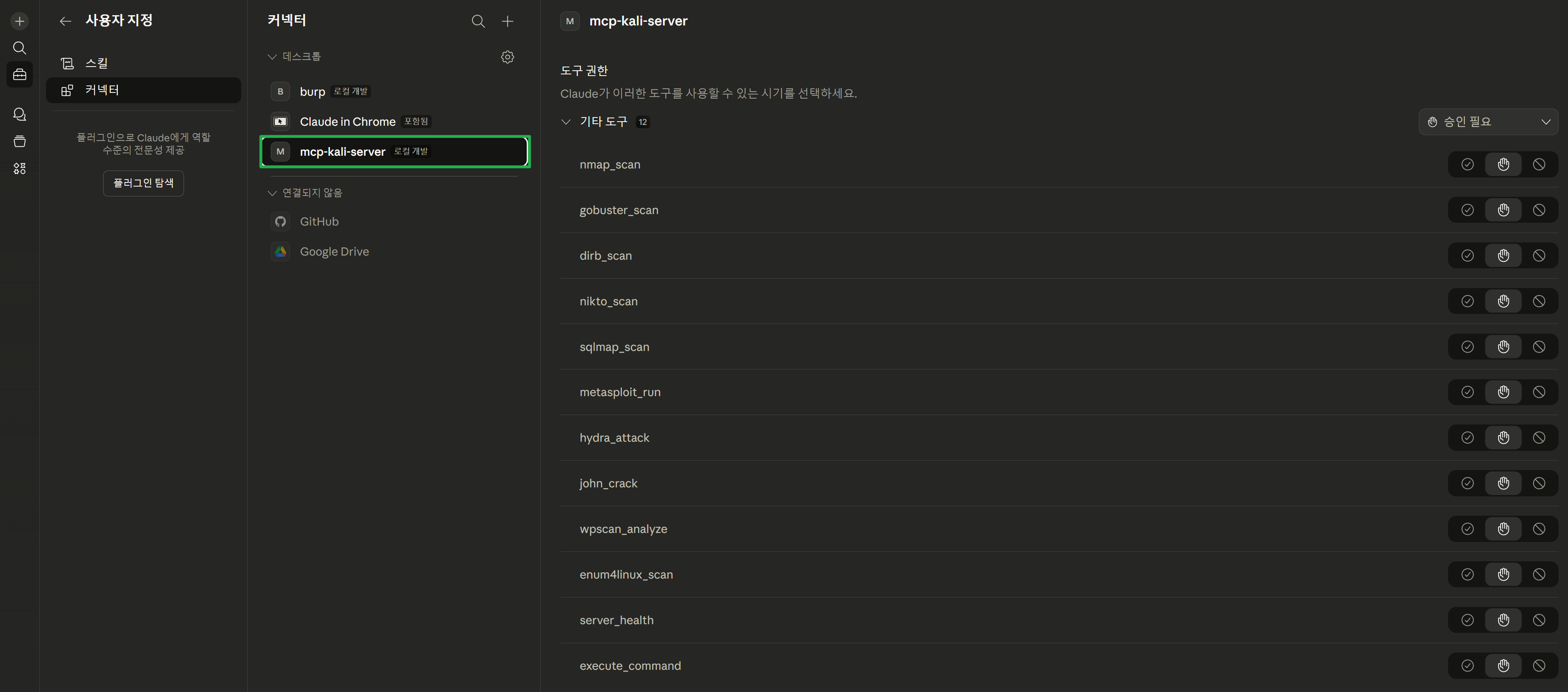Open the 승인 필요 permission dropdown

click(x=1487, y=122)
